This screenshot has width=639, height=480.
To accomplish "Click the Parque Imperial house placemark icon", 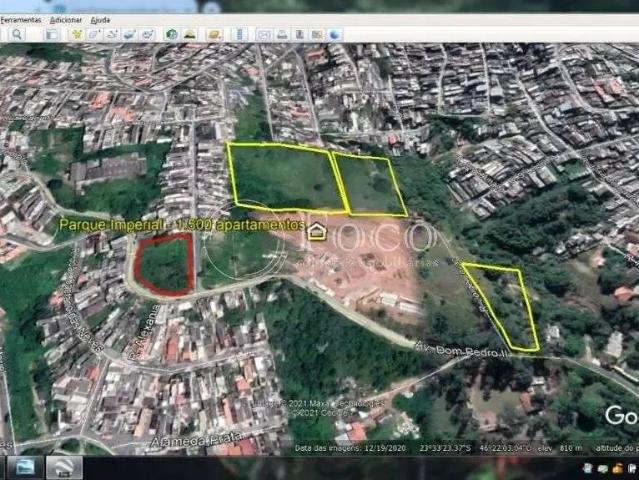I will pos(316,231).
